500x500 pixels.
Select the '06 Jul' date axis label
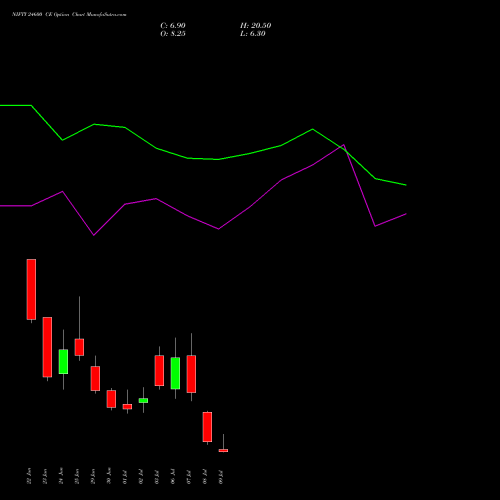pyautogui.click(x=173, y=477)
